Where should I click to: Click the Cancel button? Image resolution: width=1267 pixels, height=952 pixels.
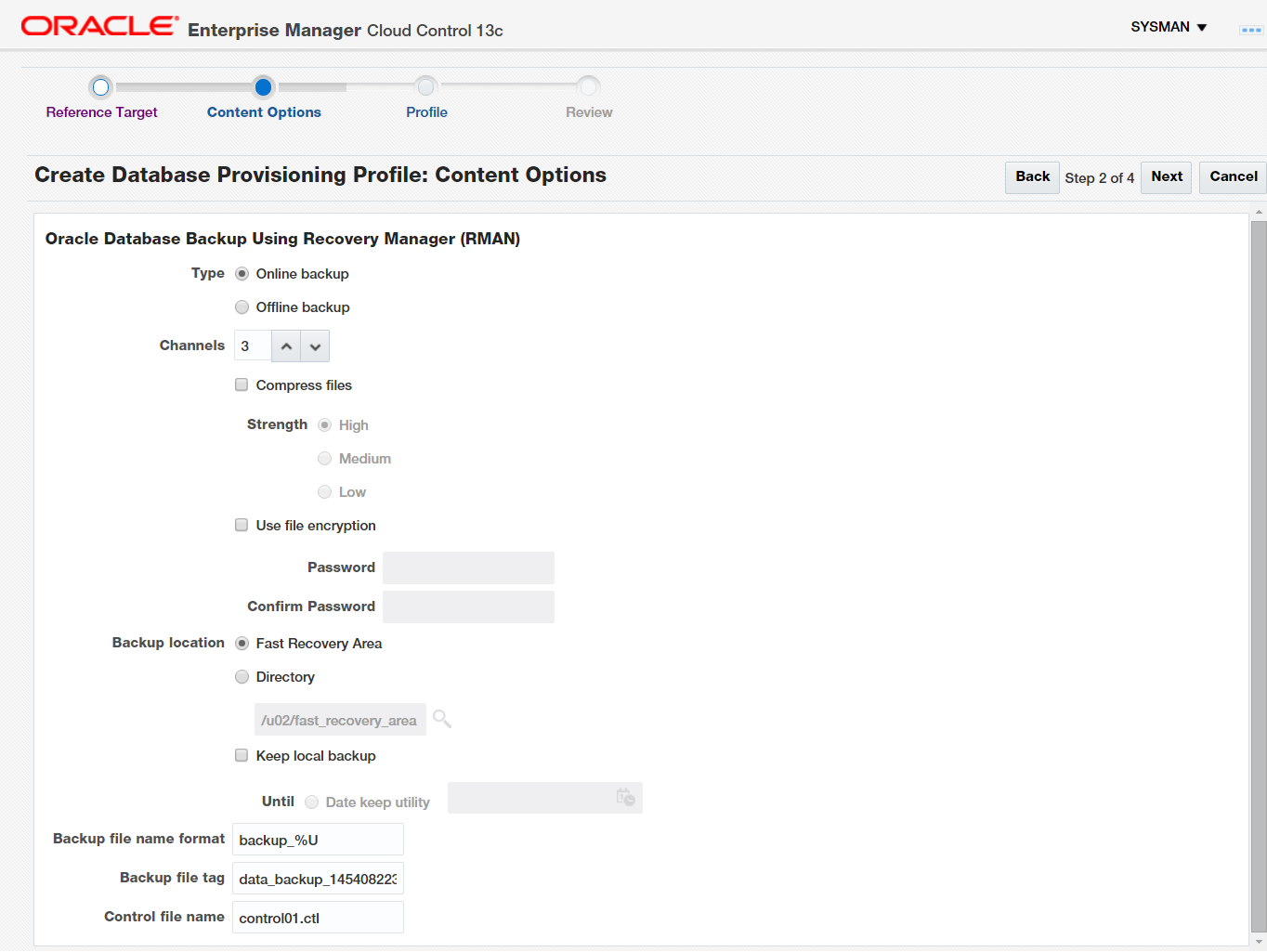point(1234,176)
